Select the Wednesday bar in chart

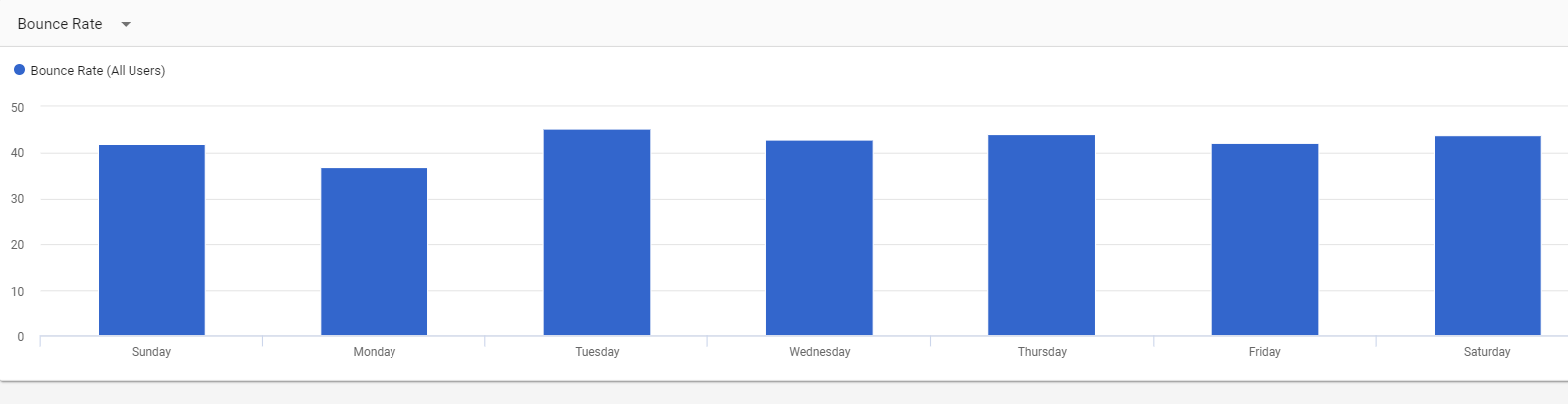819,238
